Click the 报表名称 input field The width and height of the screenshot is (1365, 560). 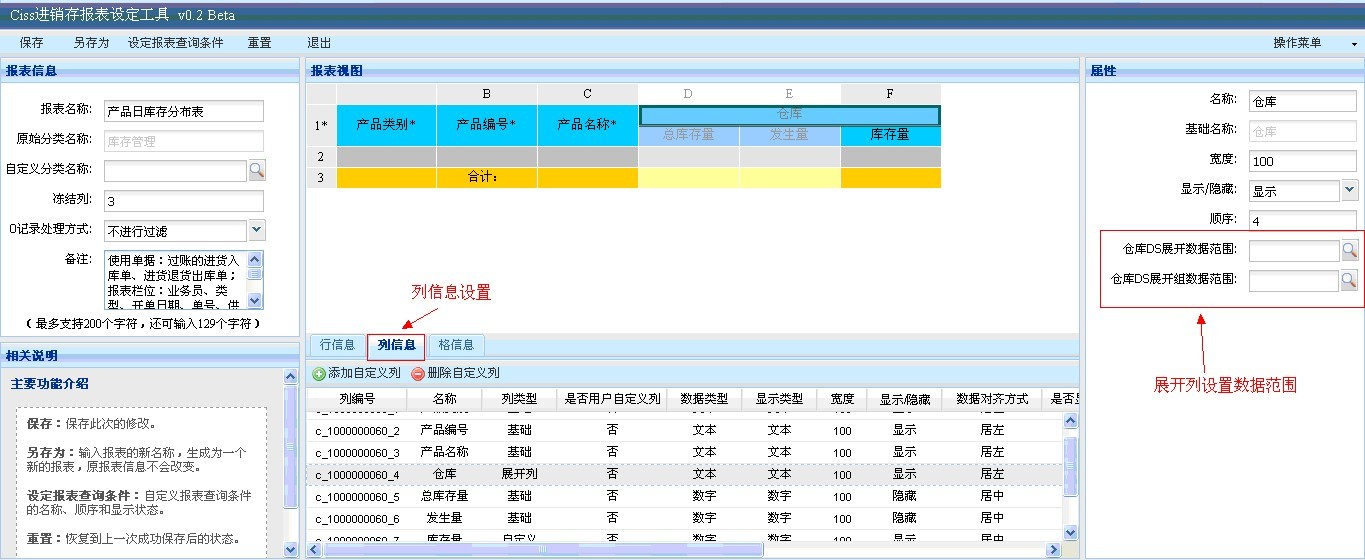pyautogui.click(x=183, y=111)
